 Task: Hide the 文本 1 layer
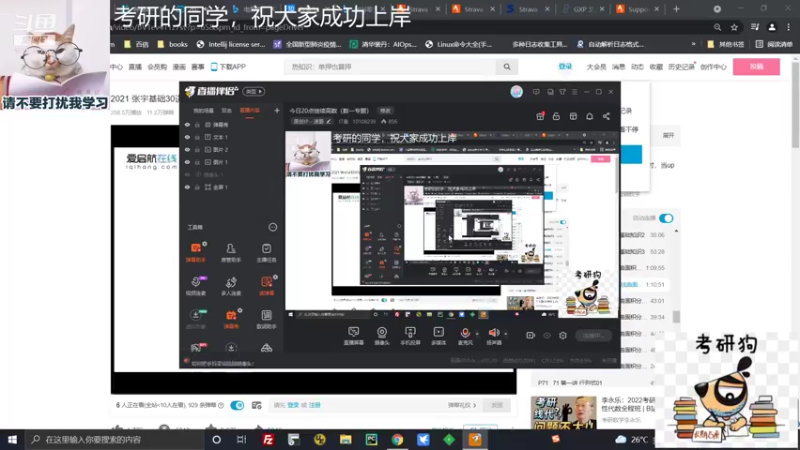pyautogui.click(x=187, y=137)
